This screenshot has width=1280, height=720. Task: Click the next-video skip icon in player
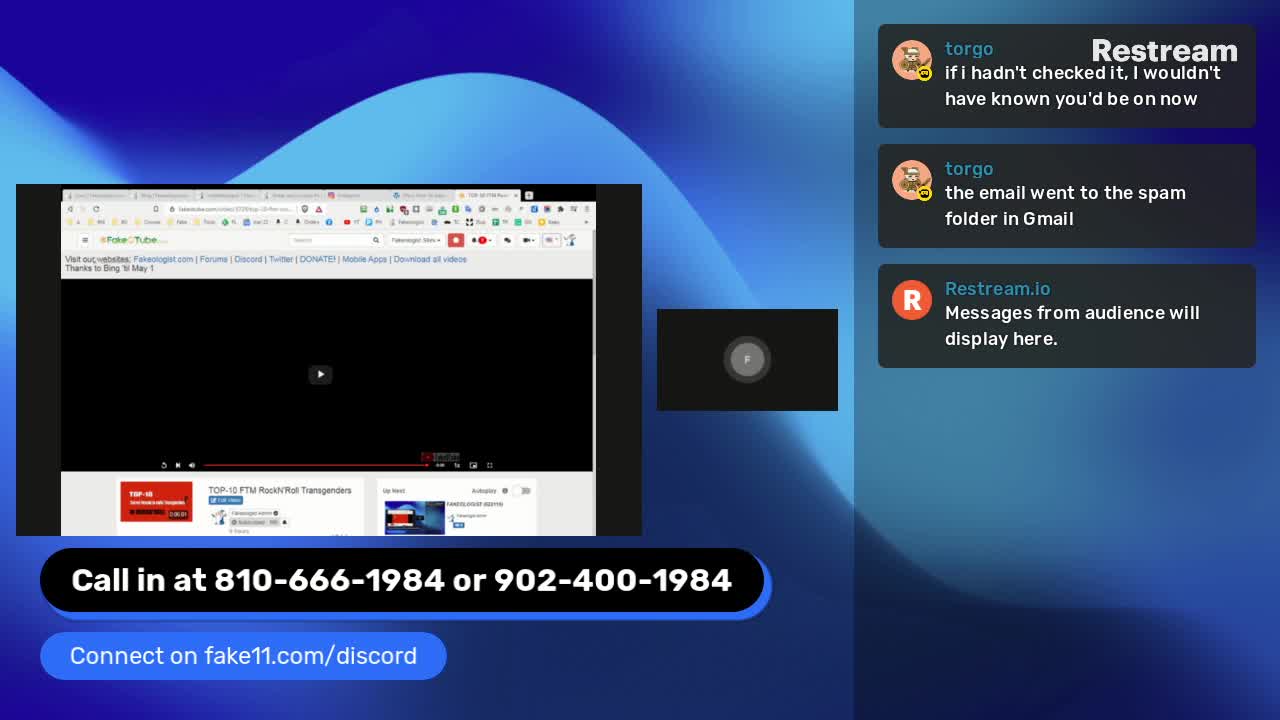[x=178, y=465]
